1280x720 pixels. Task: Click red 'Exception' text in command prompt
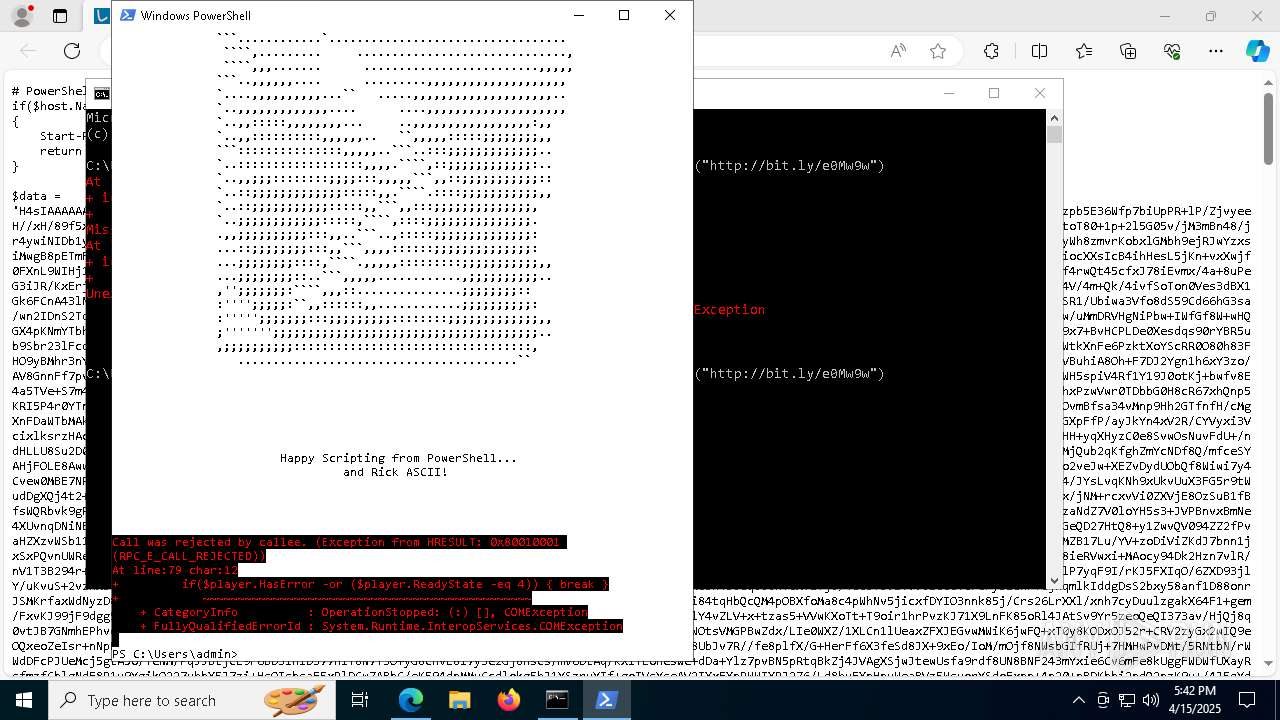[729, 310]
